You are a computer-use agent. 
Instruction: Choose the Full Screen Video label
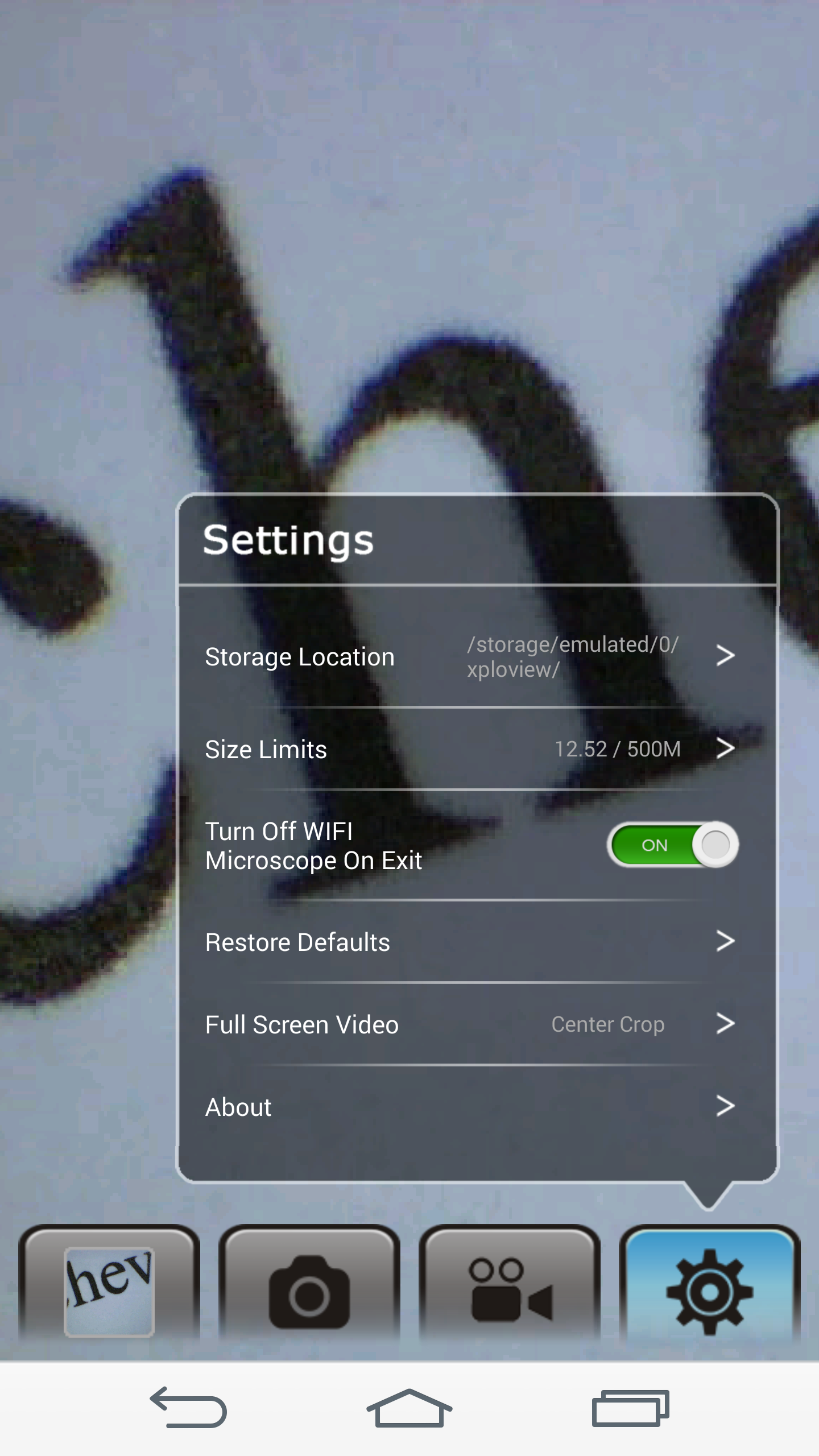[301, 1025]
